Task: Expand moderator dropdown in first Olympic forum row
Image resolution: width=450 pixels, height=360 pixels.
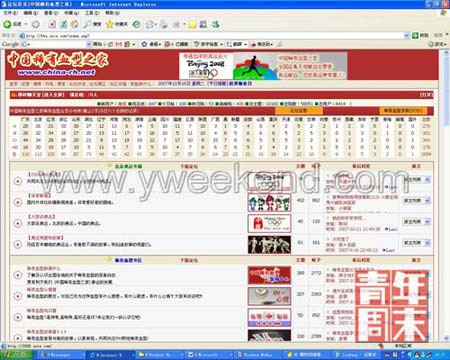Action: coord(427,180)
